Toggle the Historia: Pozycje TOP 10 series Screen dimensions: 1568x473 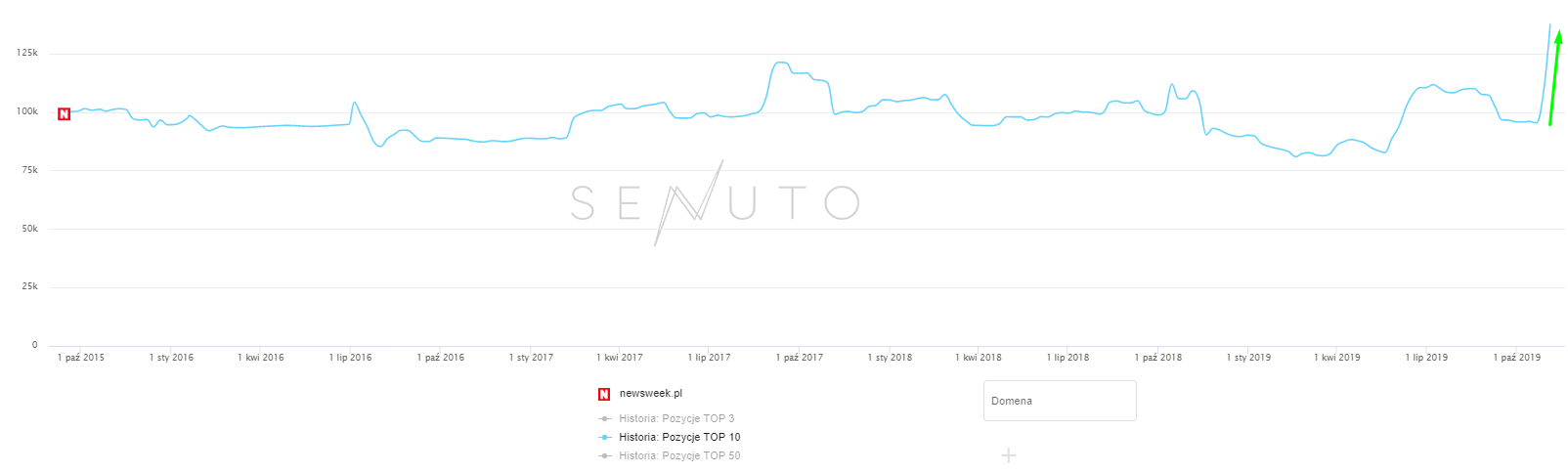coord(678,437)
